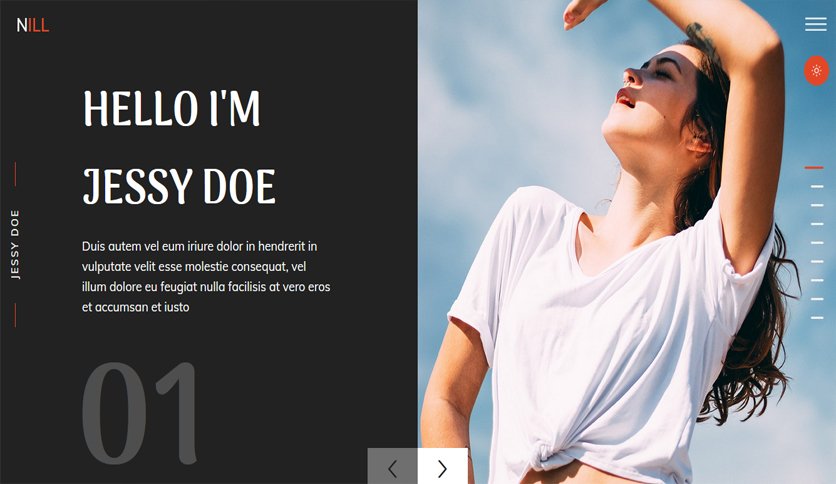Image resolution: width=836 pixels, height=484 pixels.
Task: Go to the sixth section indicator dash
Action: coord(817,261)
